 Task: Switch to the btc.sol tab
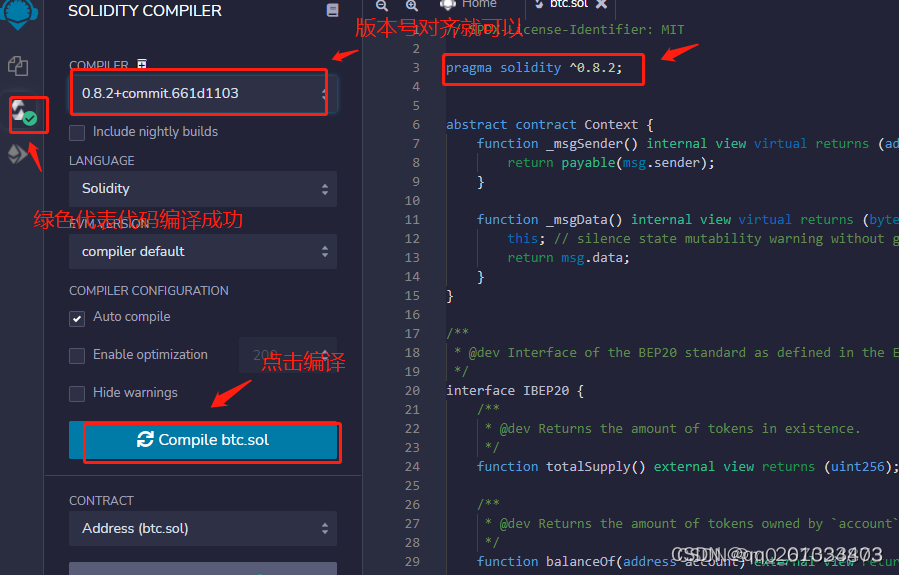point(569,4)
